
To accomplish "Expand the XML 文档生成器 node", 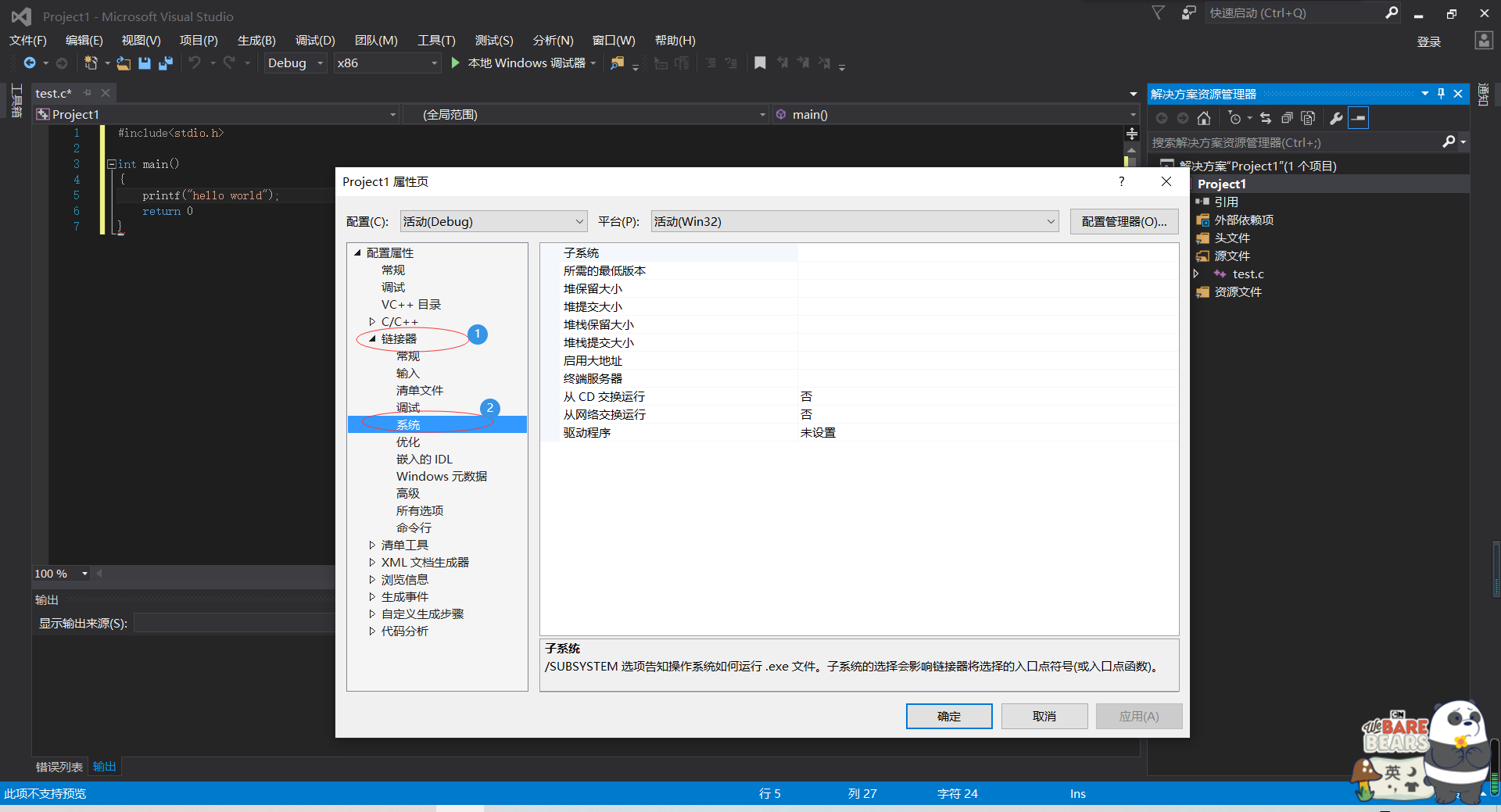I will click(x=372, y=562).
